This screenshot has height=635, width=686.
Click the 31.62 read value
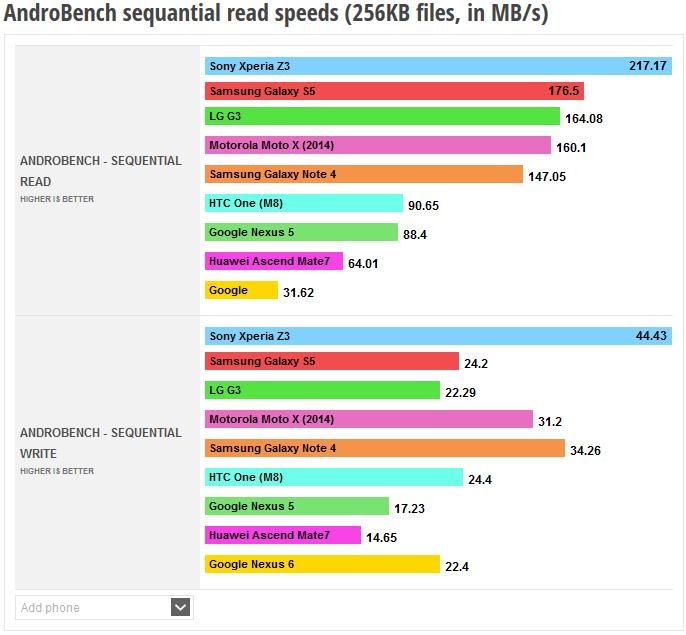pos(298,293)
